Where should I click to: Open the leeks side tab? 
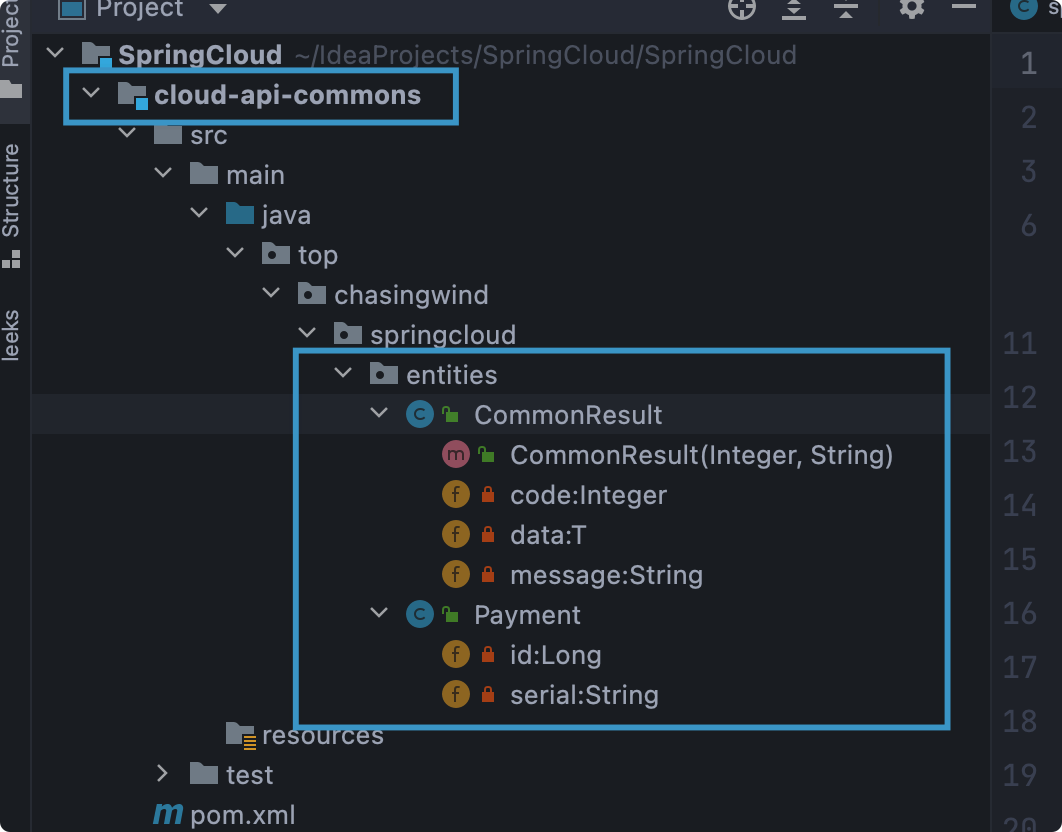click(x=11, y=335)
